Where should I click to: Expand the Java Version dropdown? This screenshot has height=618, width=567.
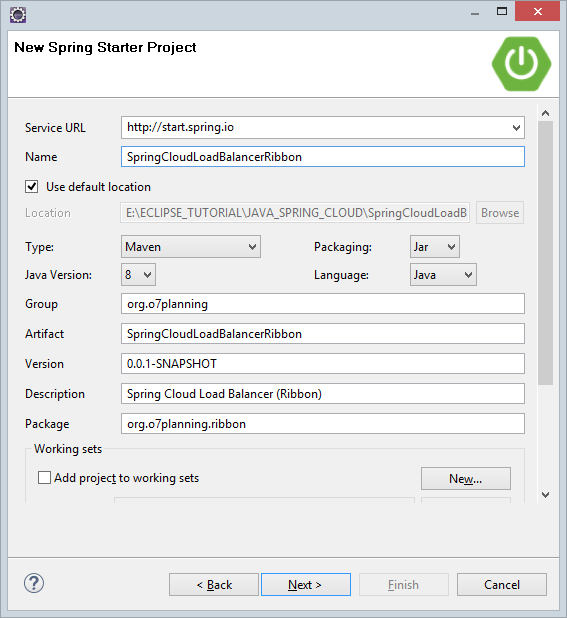coord(138,275)
